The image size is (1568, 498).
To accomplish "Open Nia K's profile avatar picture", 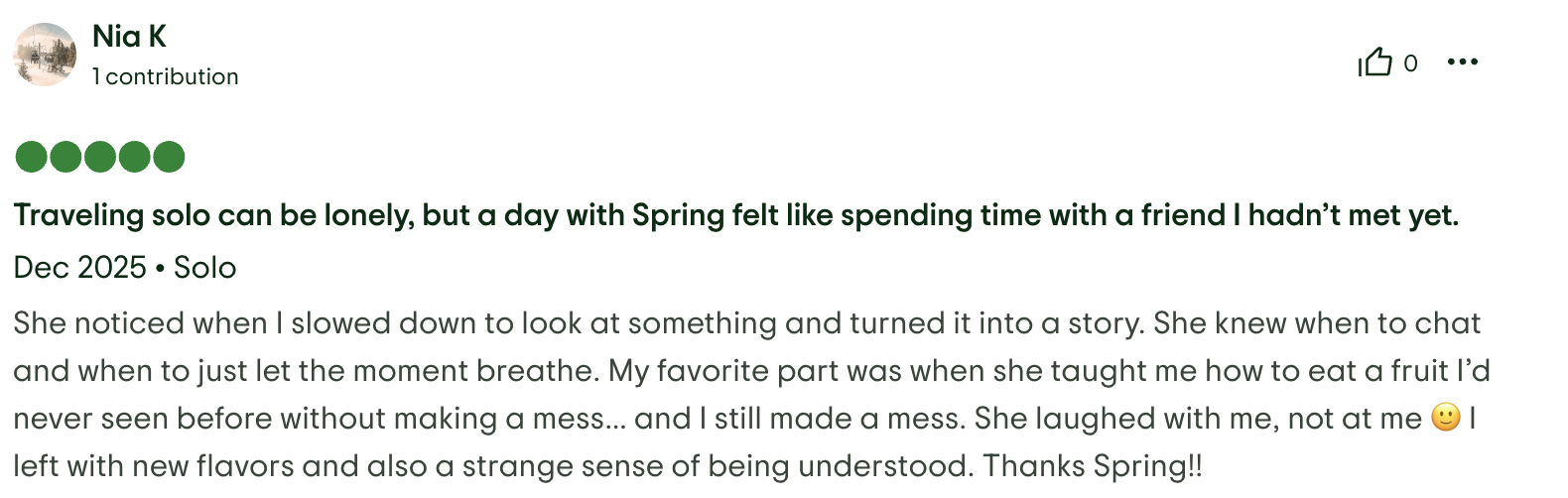I will (45, 55).
